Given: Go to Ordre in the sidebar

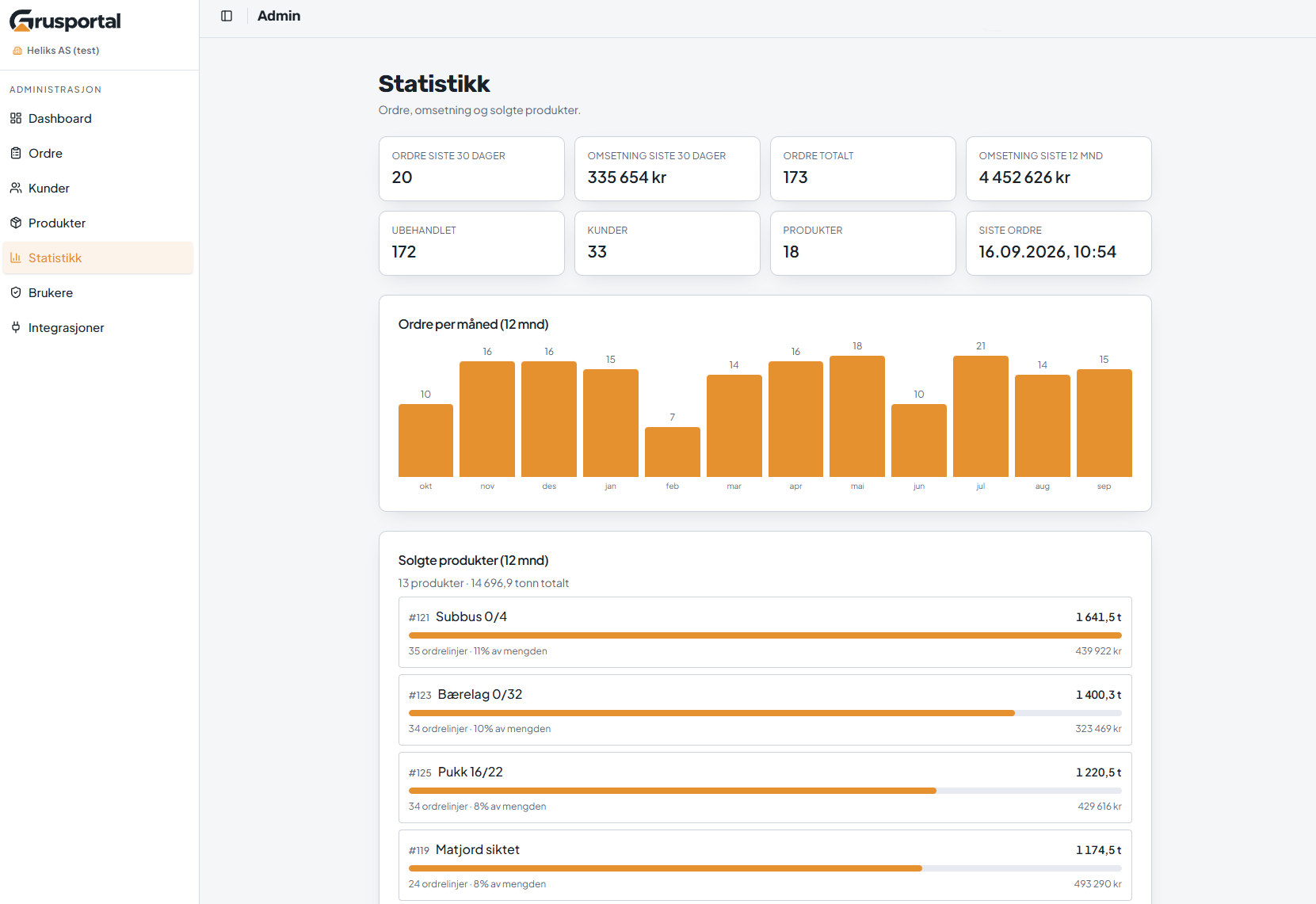Looking at the screenshot, I should 98,153.
